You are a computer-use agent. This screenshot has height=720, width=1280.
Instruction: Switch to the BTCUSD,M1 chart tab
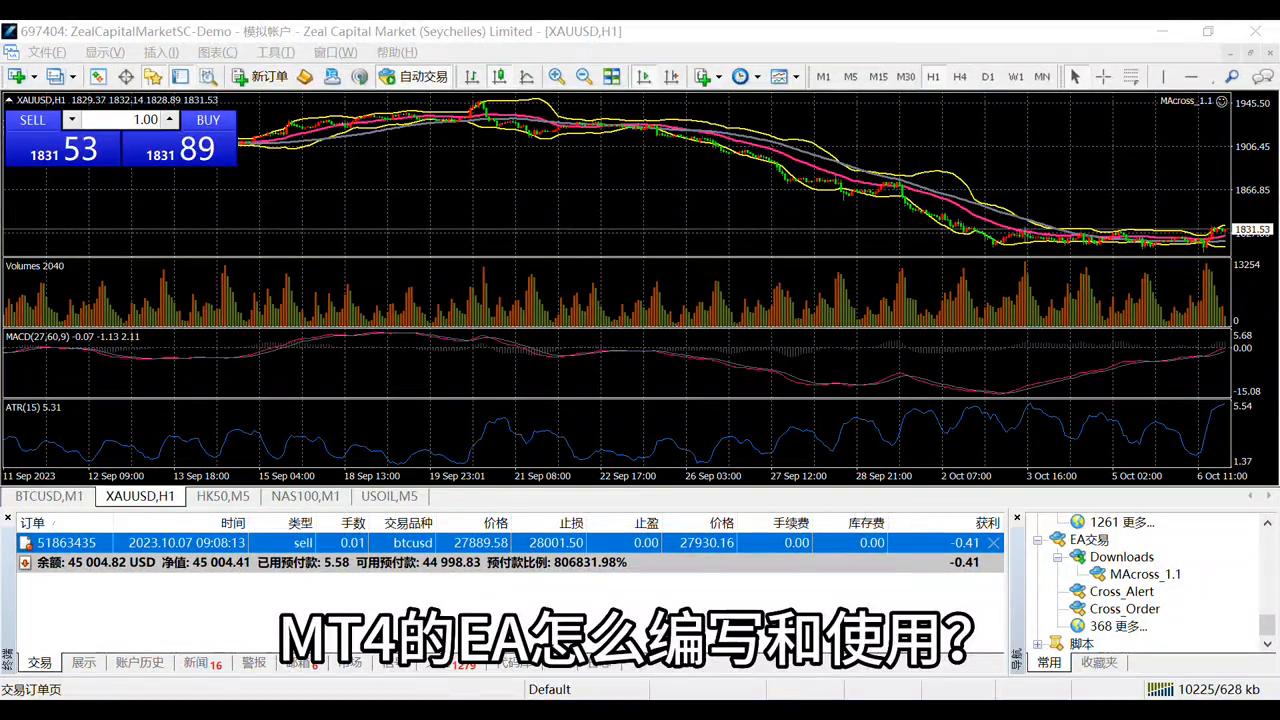coord(48,496)
